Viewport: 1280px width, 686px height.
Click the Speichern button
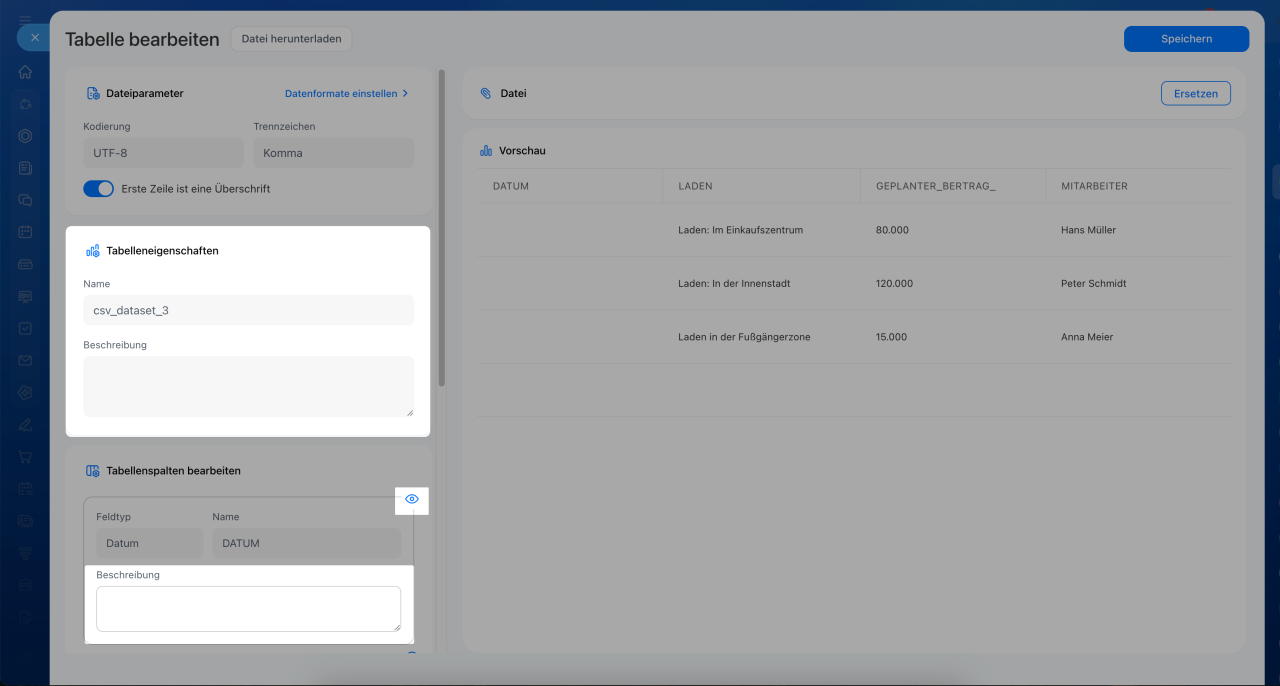[1186, 39]
